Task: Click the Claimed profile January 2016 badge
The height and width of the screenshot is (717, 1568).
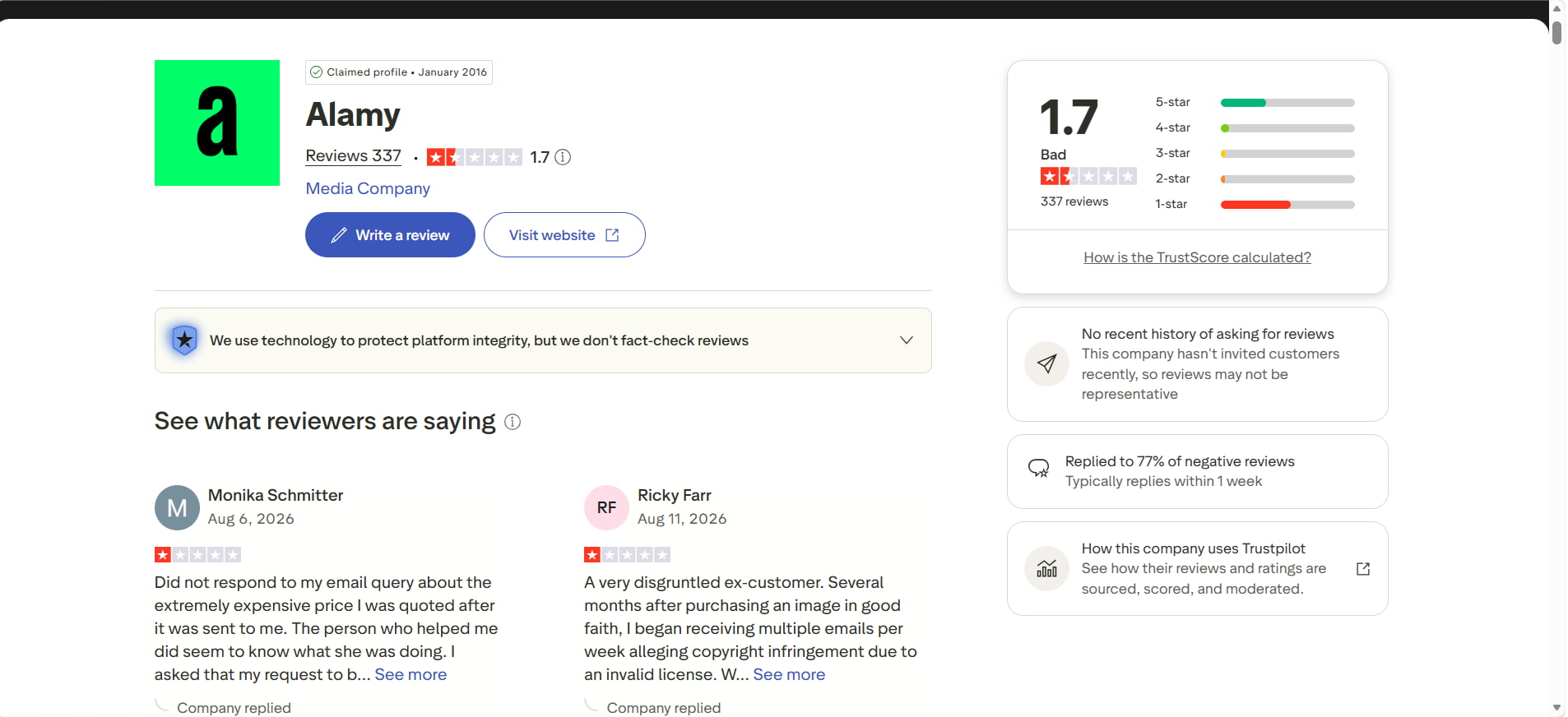Action: click(x=399, y=72)
